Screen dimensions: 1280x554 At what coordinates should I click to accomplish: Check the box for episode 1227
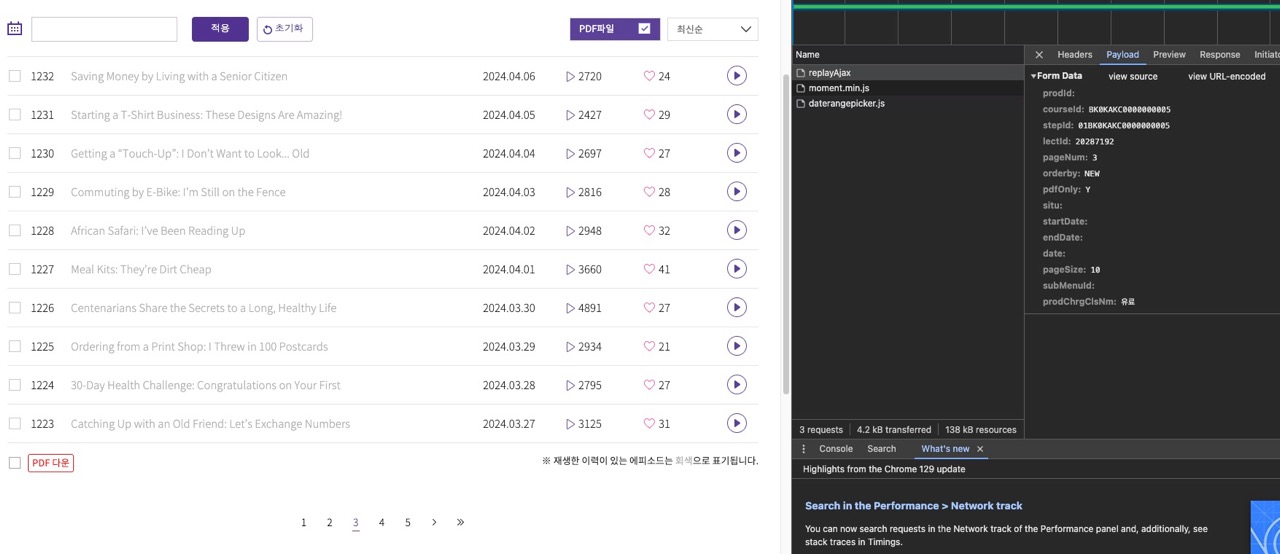pyautogui.click(x=15, y=269)
